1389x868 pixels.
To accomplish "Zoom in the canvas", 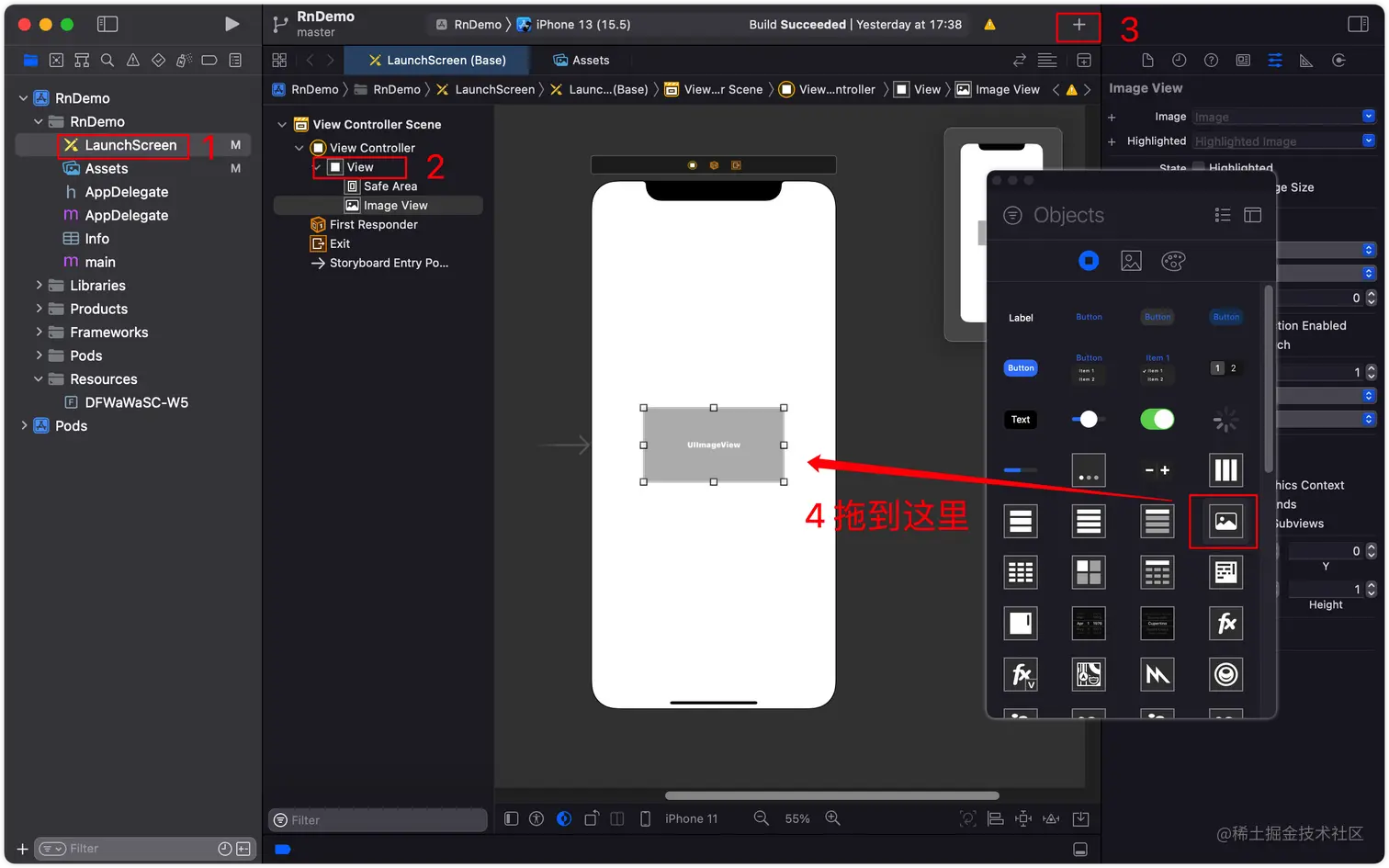I will [833, 818].
